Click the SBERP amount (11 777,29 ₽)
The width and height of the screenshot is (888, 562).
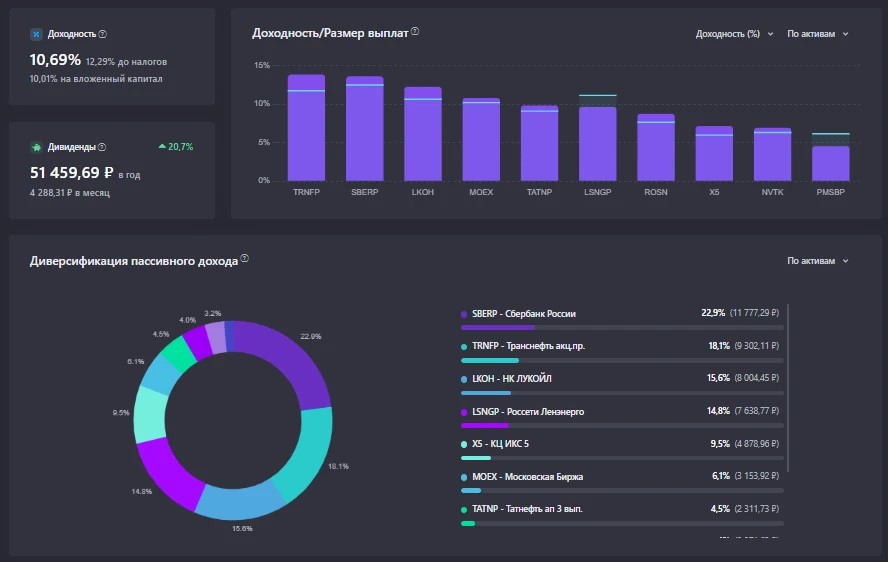tap(754, 313)
